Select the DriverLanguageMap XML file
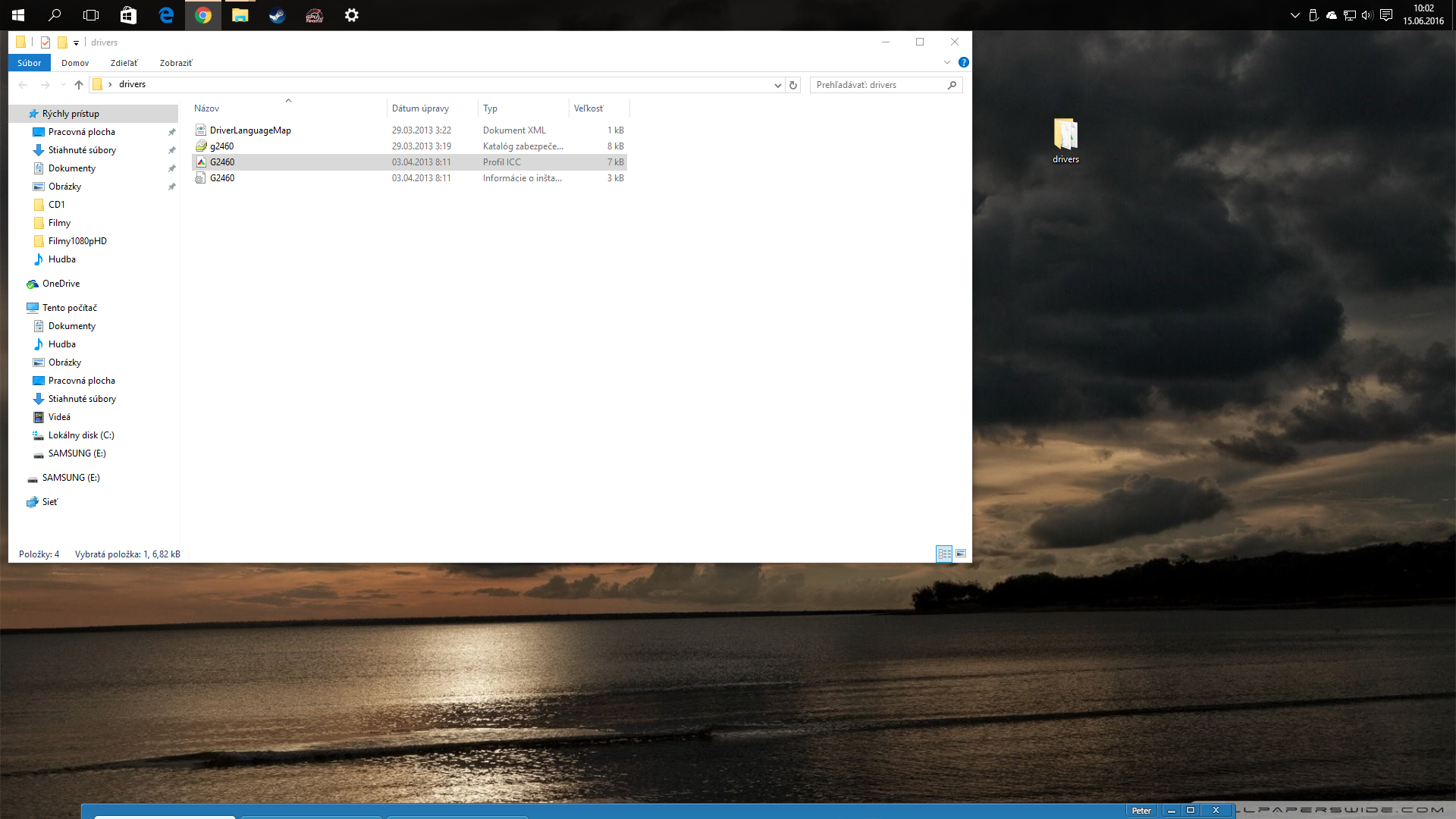 point(250,130)
